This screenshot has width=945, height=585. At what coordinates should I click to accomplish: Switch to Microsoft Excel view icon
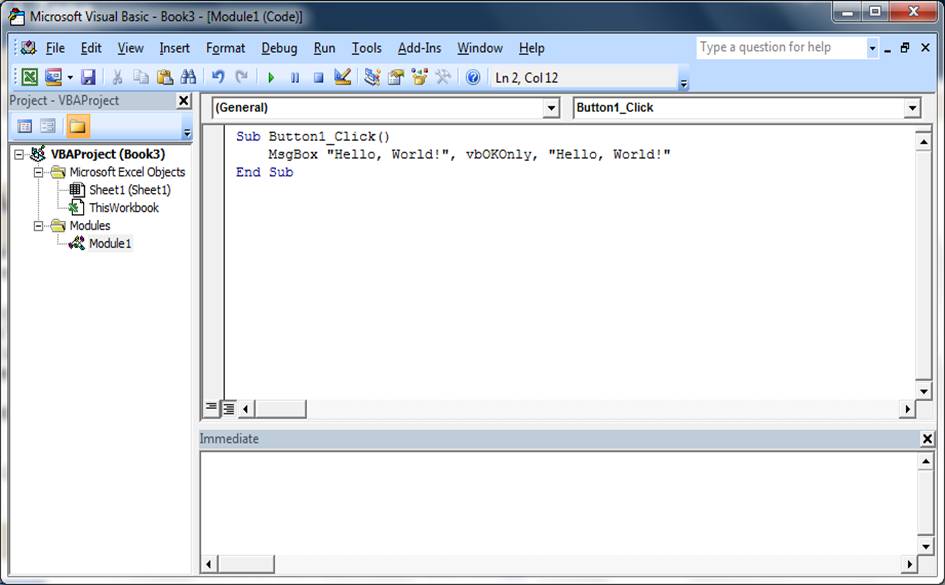point(30,77)
